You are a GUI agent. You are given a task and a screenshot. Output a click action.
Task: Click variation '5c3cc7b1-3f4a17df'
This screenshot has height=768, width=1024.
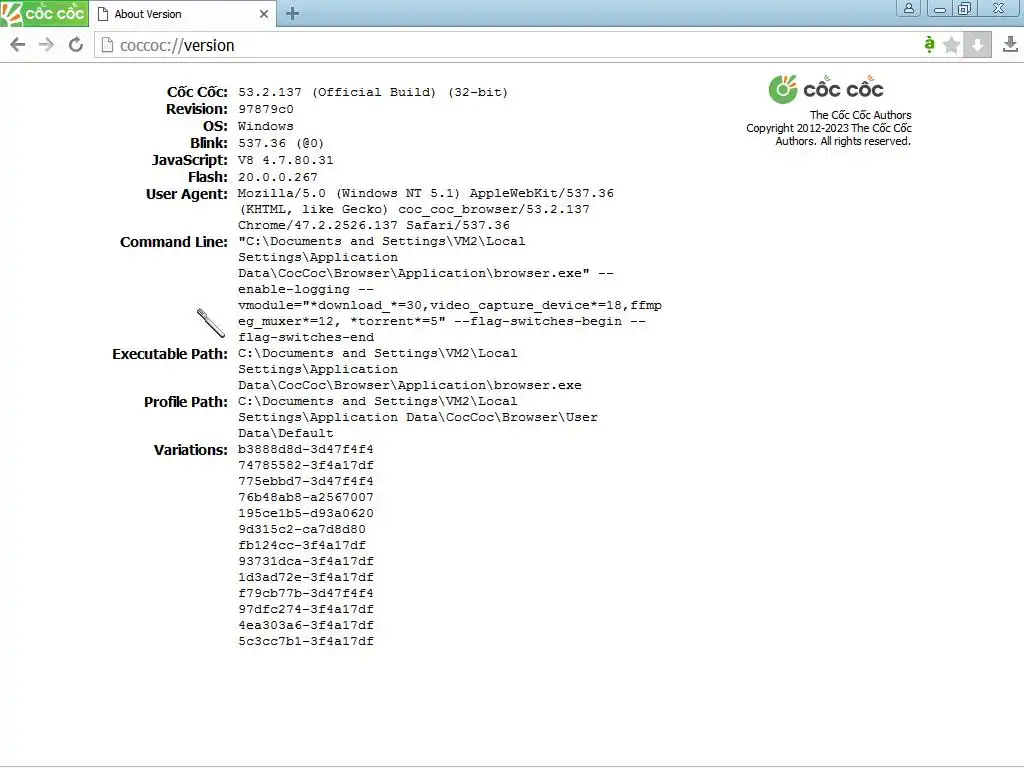coord(306,641)
